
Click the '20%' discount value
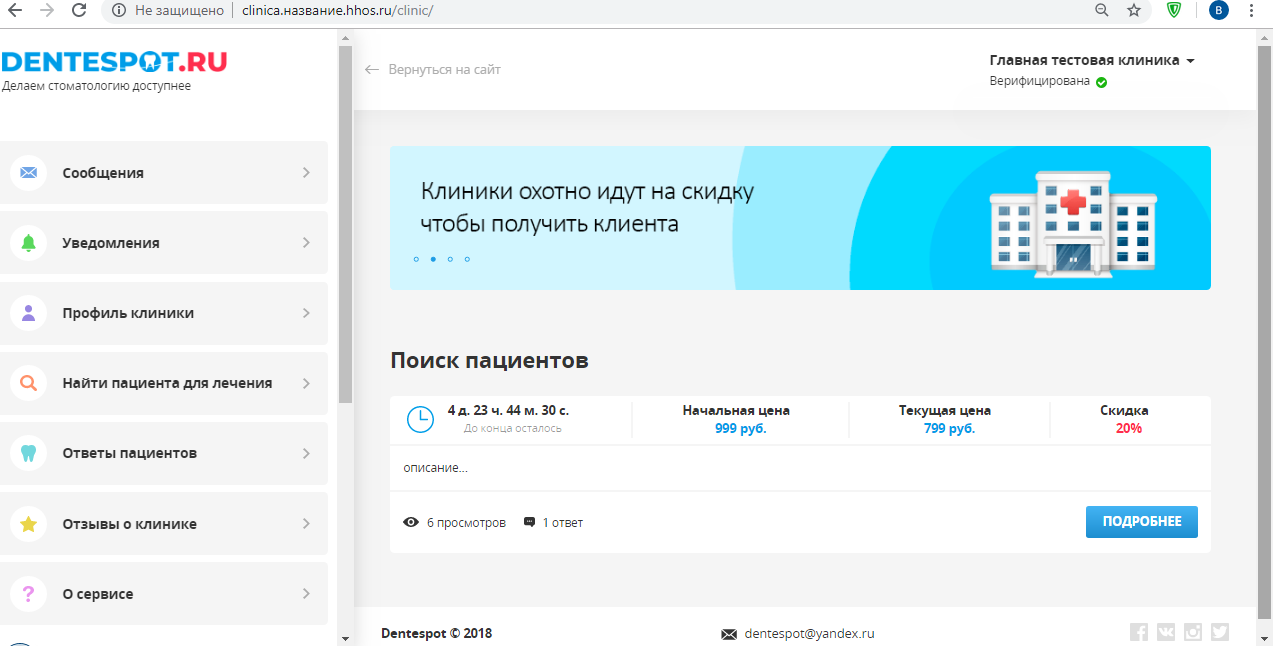point(1129,429)
